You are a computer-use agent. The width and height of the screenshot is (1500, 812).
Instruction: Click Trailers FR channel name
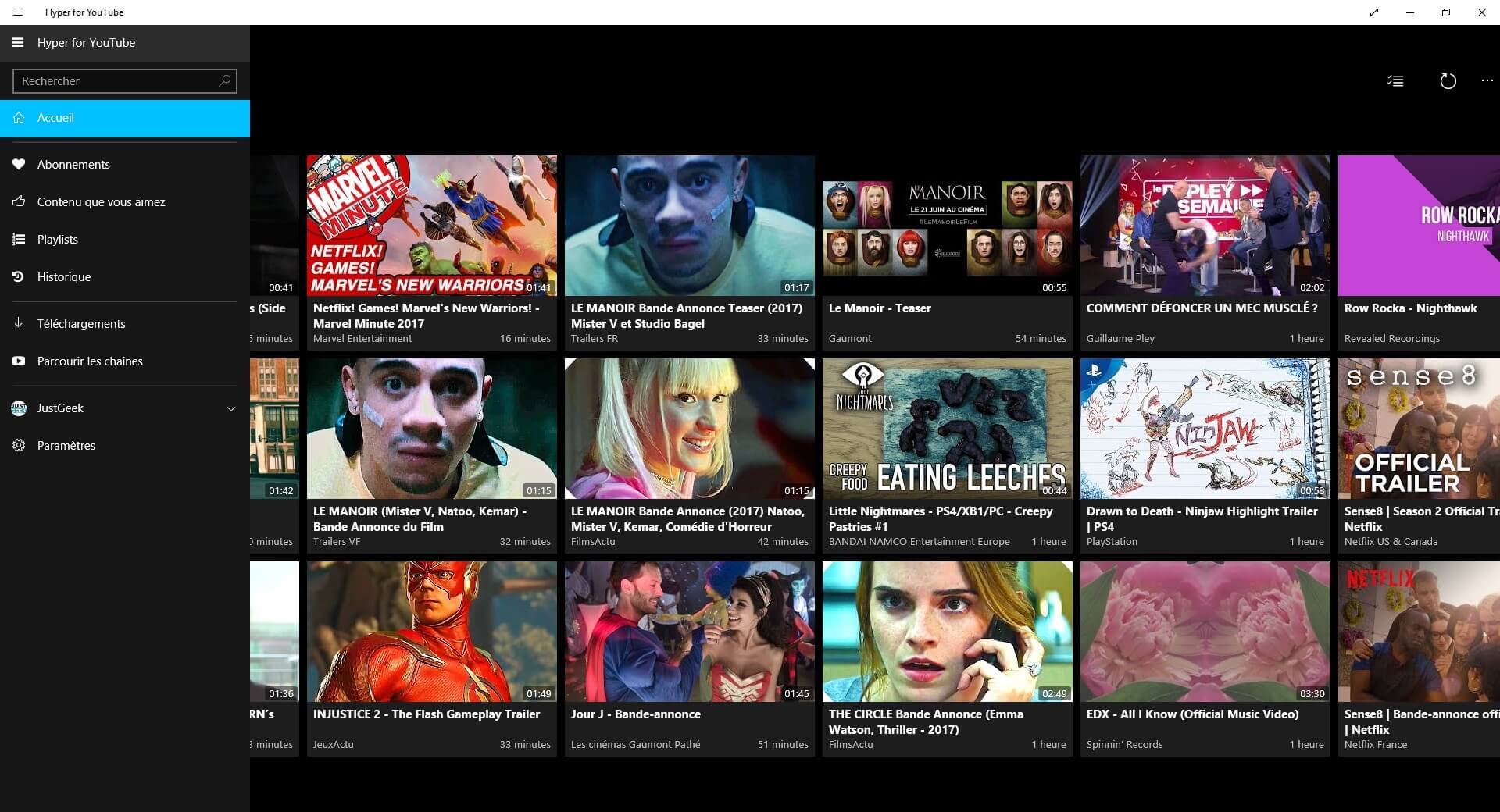tap(595, 339)
